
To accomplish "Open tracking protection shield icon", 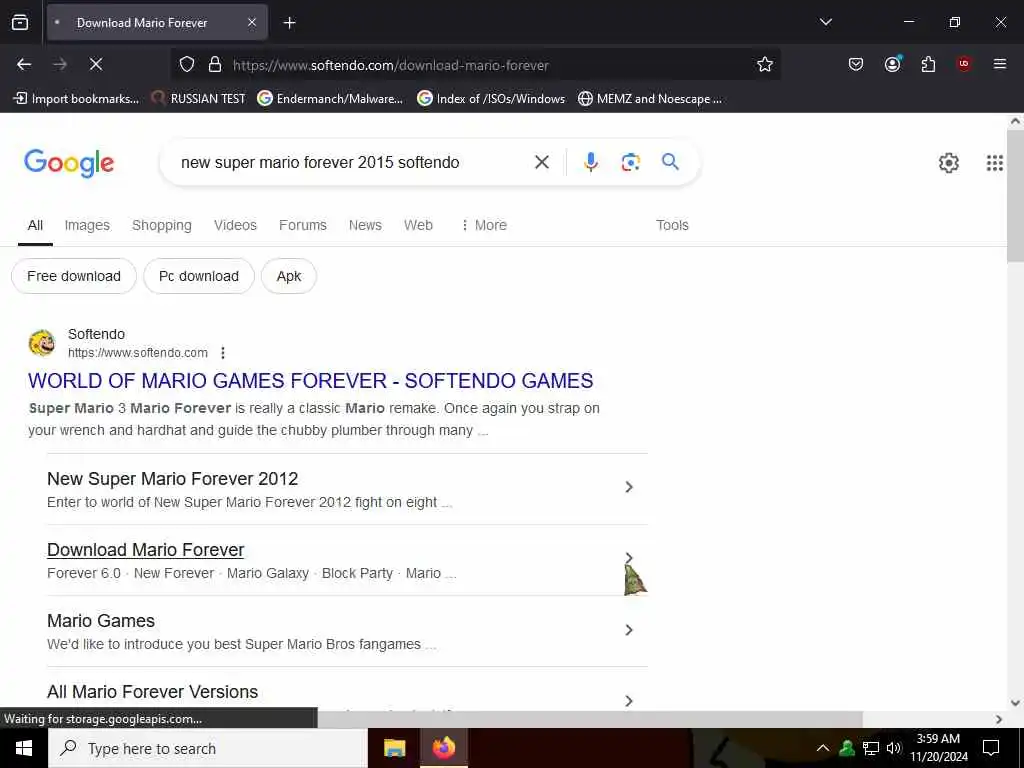I will [x=187, y=65].
